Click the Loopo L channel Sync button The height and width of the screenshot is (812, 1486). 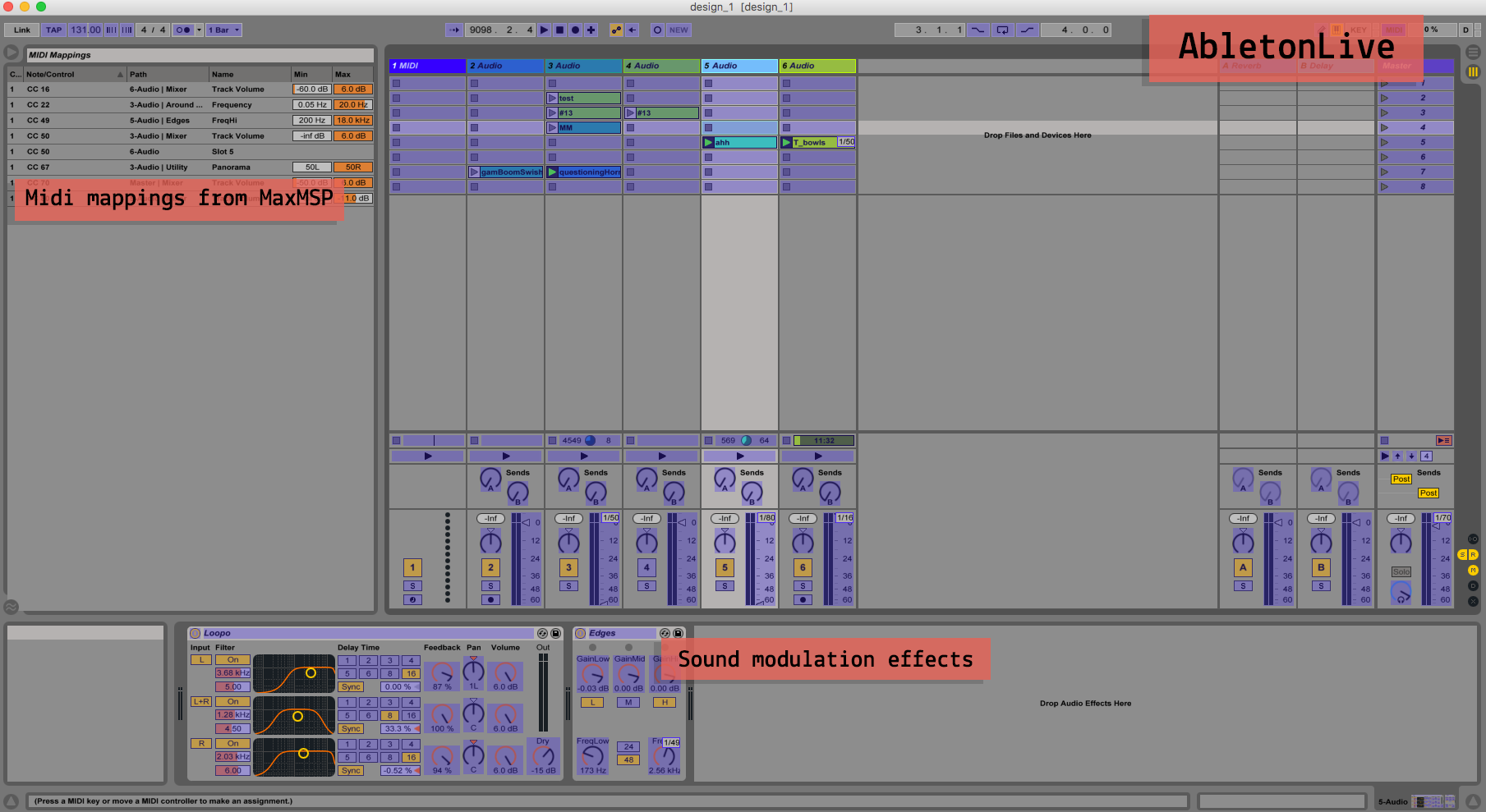pos(351,687)
